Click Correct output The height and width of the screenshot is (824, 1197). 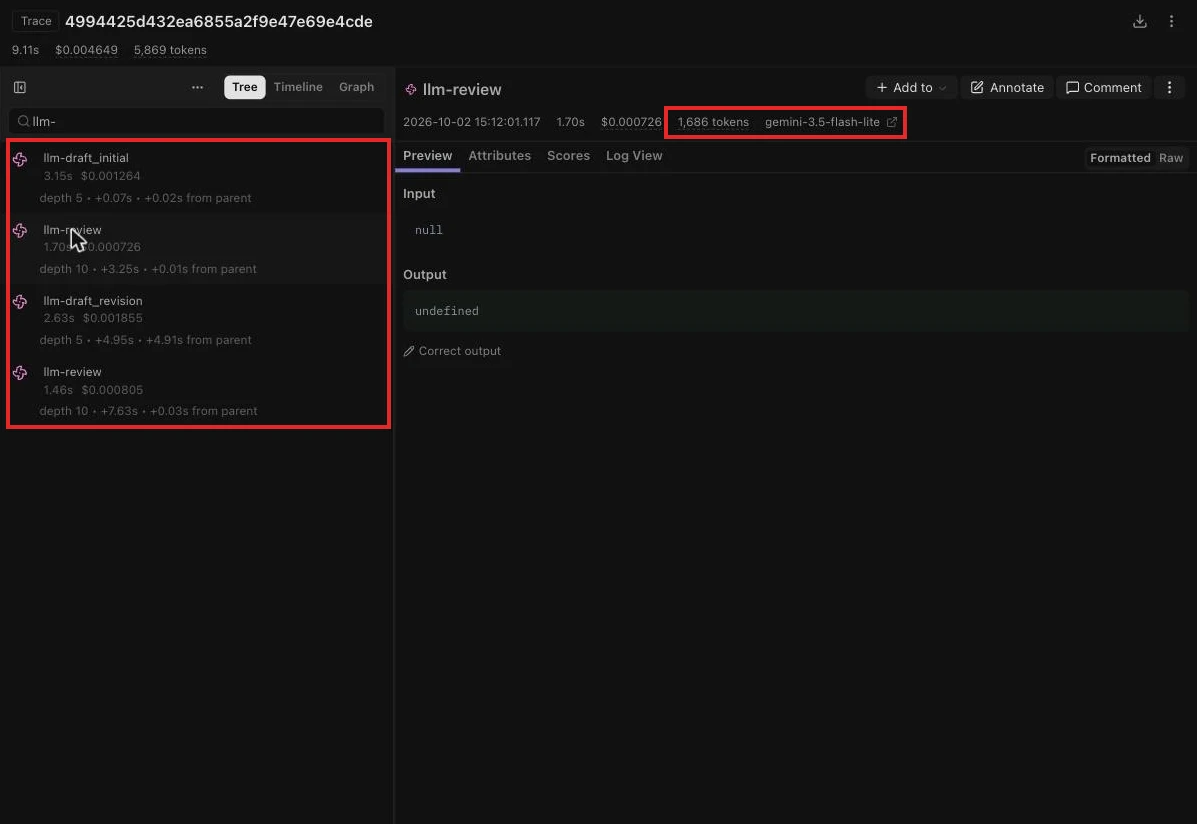point(453,351)
